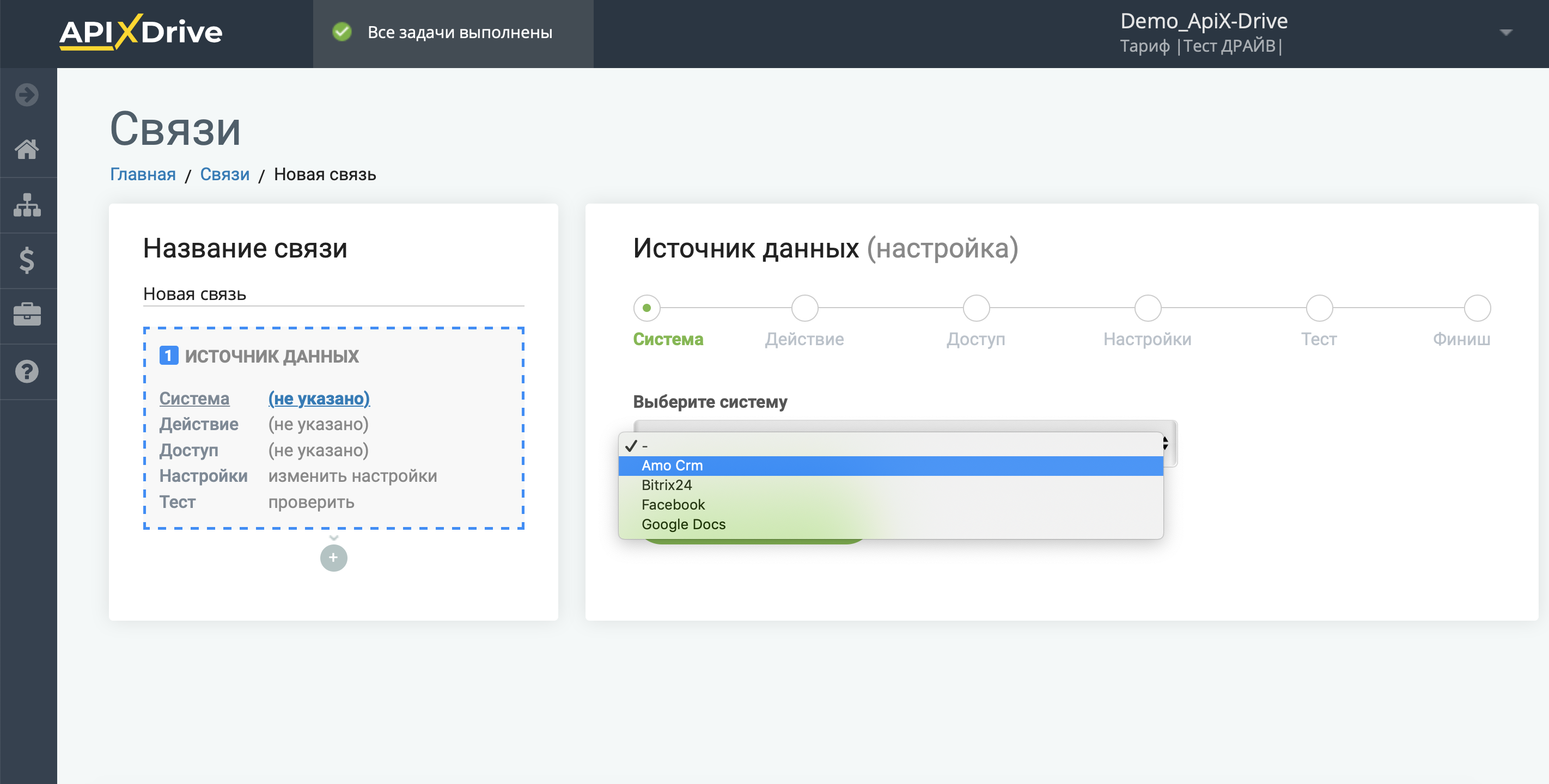
Task: Click the Действие step circle
Action: pyautogui.click(x=804, y=308)
